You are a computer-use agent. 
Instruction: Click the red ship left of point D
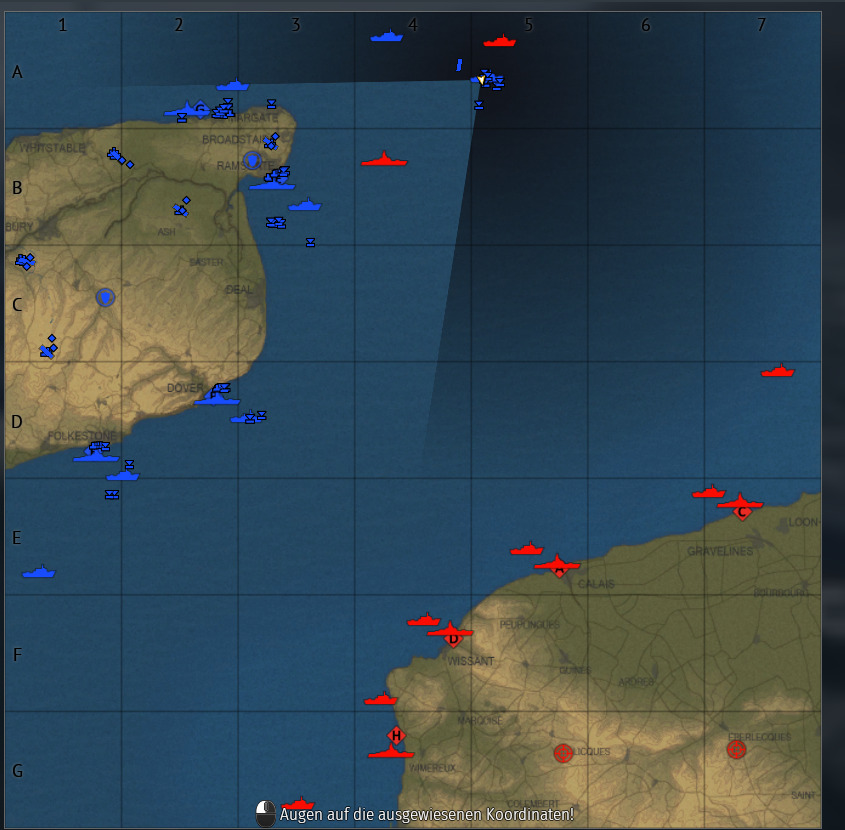(424, 619)
